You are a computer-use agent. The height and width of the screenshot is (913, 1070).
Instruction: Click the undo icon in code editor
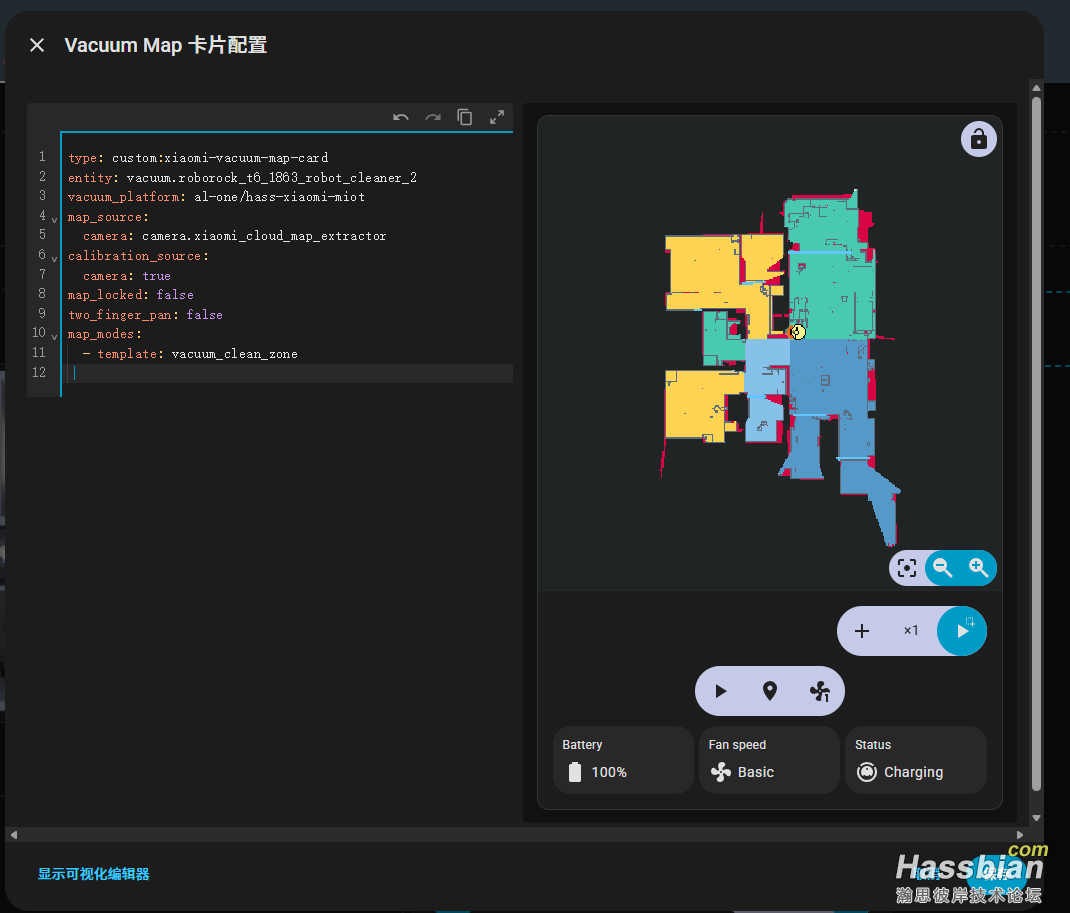401,117
